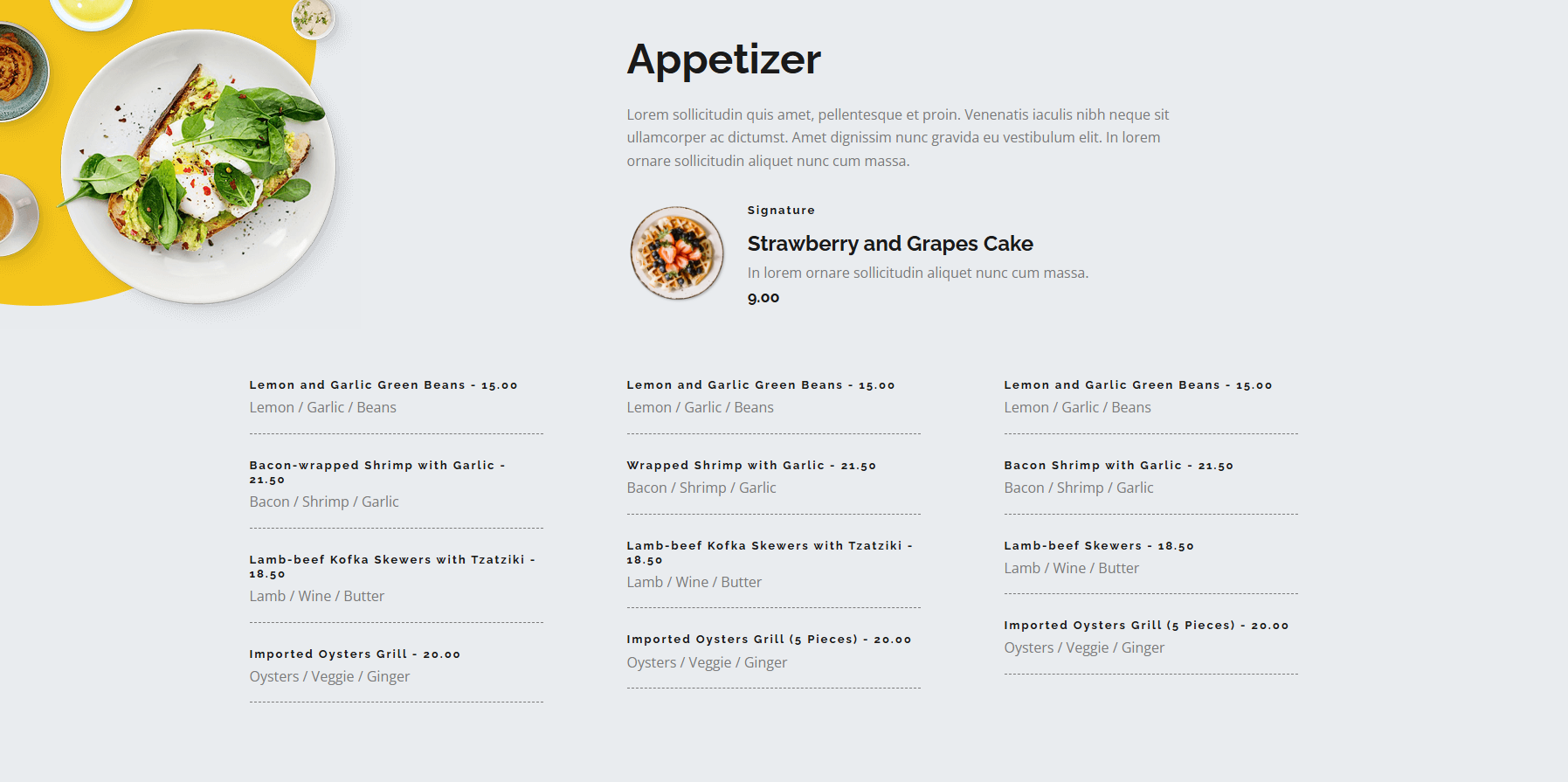Select Imported Oysters Grill without pieces count
The image size is (1568, 782).
tap(354, 654)
